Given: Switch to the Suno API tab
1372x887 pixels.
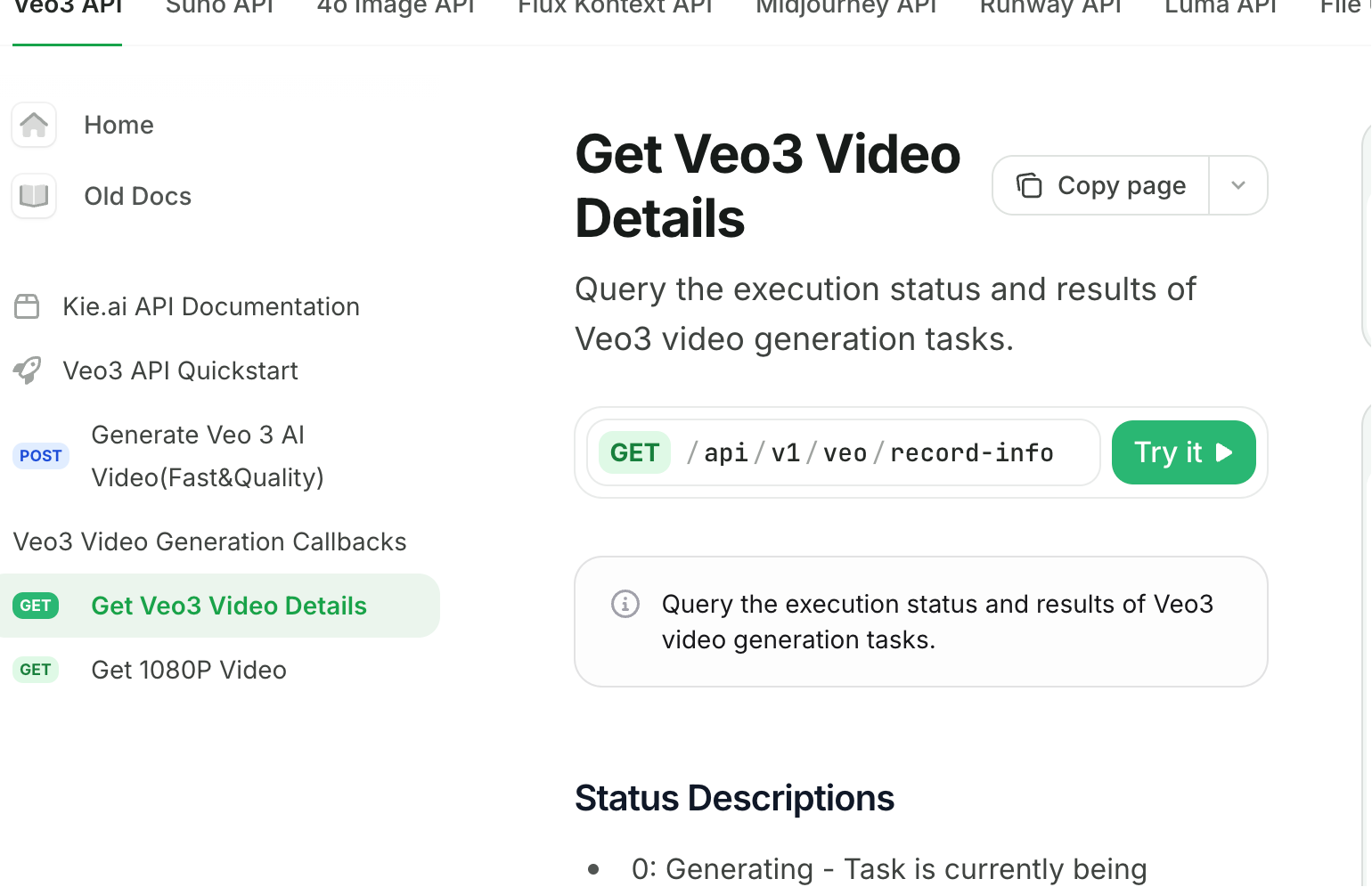Looking at the screenshot, I should pyautogui.click(x=220, y=8).
